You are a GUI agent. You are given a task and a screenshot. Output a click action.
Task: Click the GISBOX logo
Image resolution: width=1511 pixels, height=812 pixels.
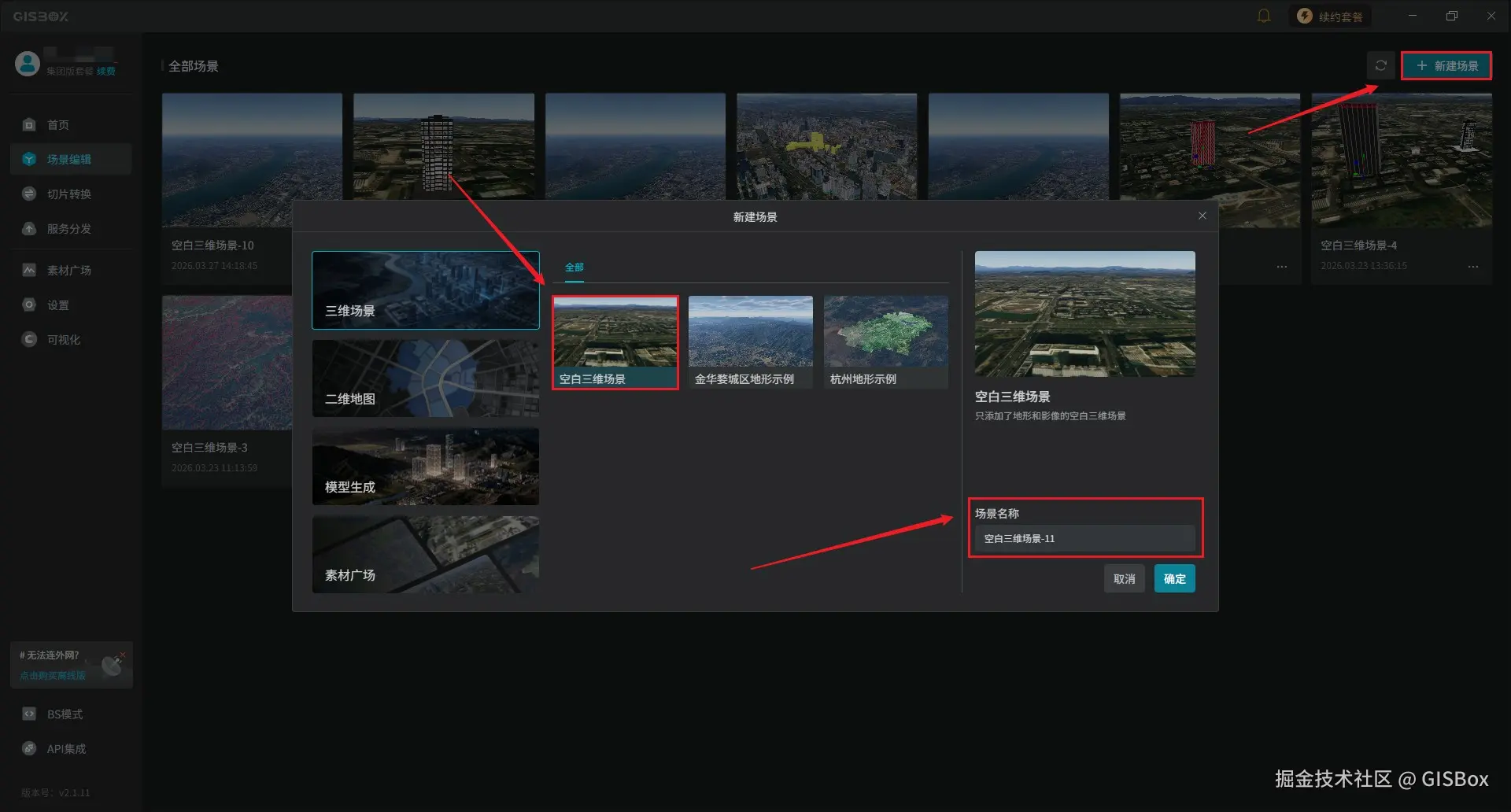click(41, 16)
